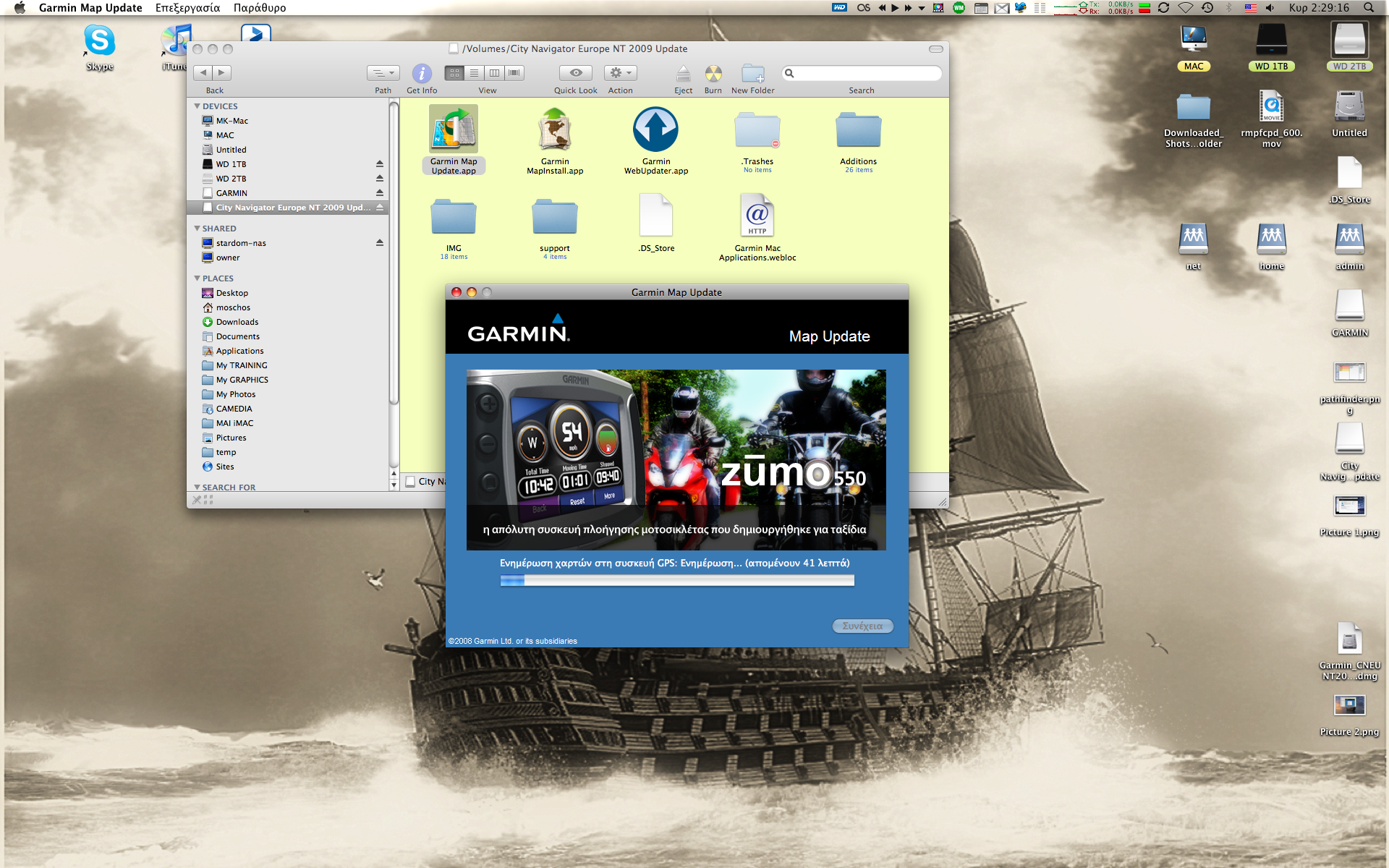Select the Garmin_CNEU NT20...dmg desktop file
Image resolution: width=1389 pixels, height=868 pixels.
(x=1349, y=651)
